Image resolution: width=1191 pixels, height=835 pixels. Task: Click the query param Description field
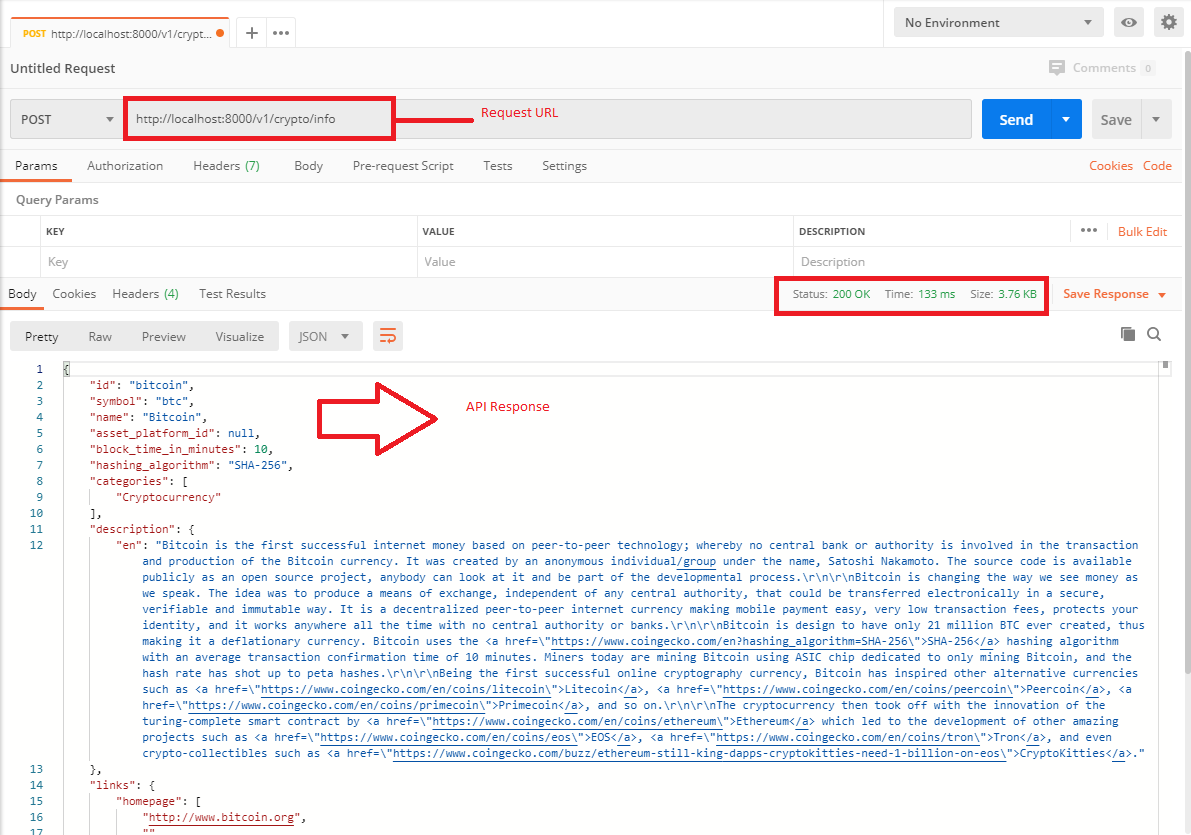[x=985, y=261]
